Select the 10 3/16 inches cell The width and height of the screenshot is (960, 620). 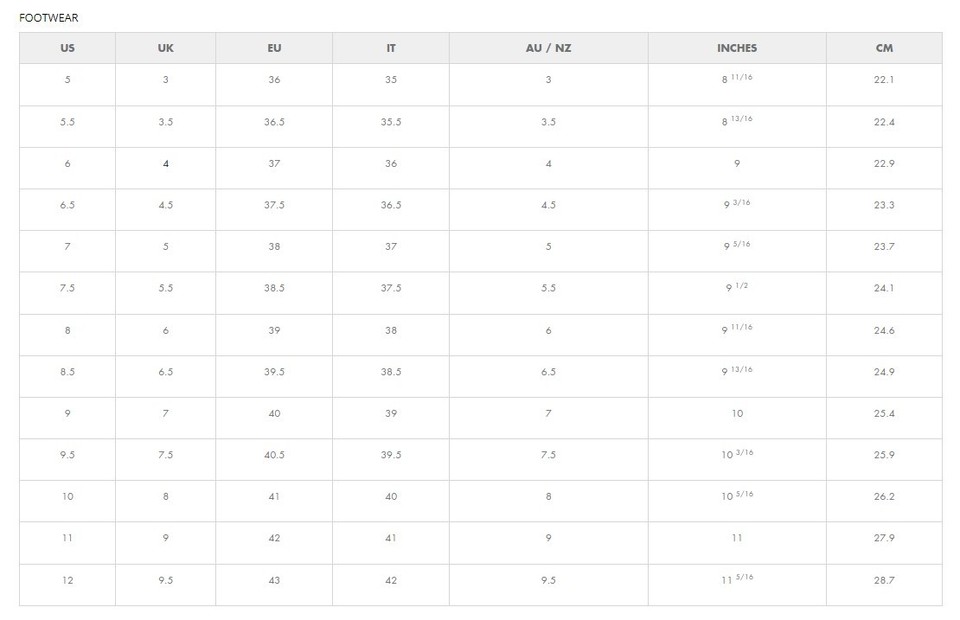[x=737, y=455]
